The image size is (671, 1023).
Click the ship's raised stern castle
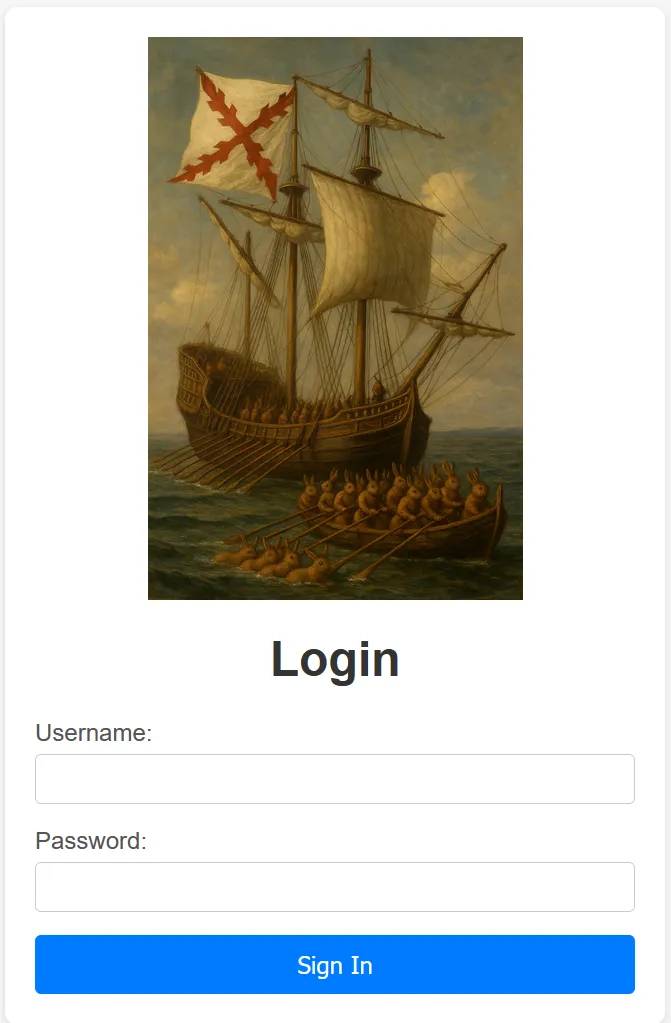point(209,385)
